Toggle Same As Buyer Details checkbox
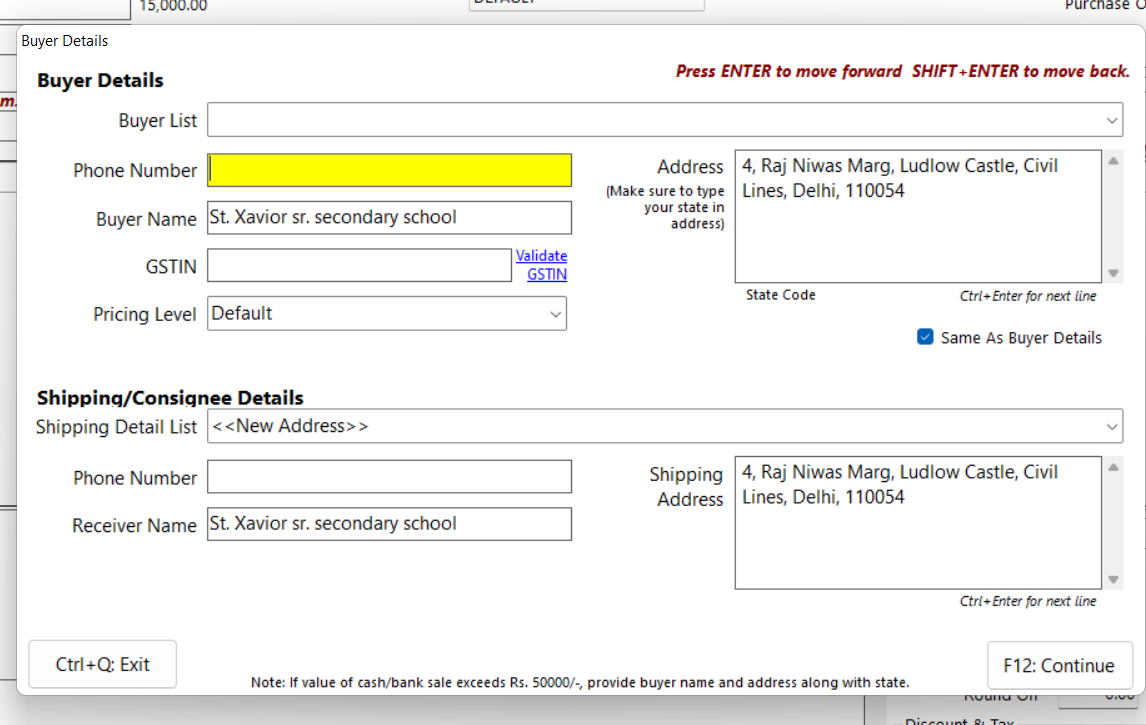Viewport: 1146px width, 725px height. (x=926, y=337)
